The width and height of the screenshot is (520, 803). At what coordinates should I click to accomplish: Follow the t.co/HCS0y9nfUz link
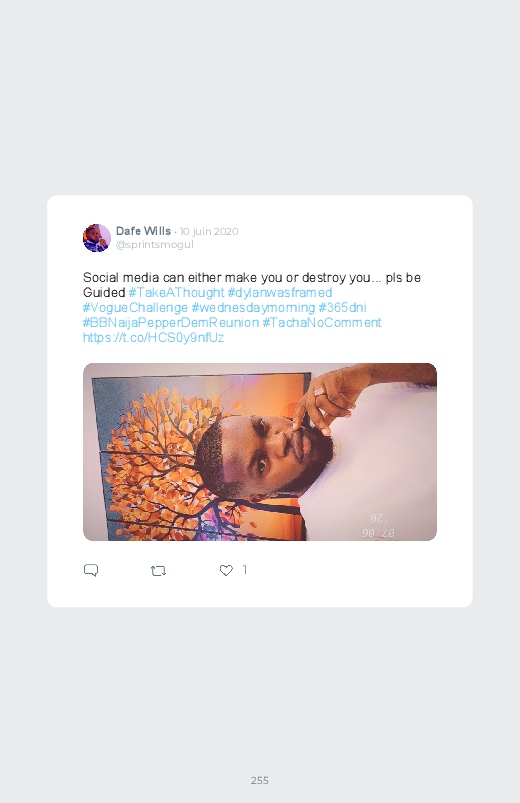click(153, 337)
